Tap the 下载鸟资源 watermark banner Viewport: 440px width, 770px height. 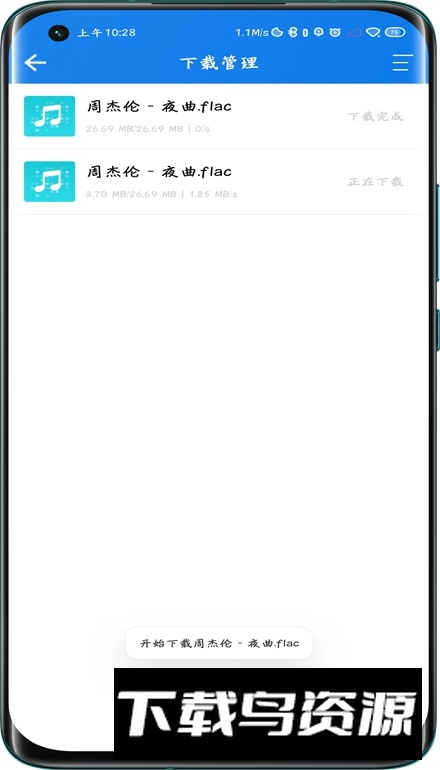point(268,714)
